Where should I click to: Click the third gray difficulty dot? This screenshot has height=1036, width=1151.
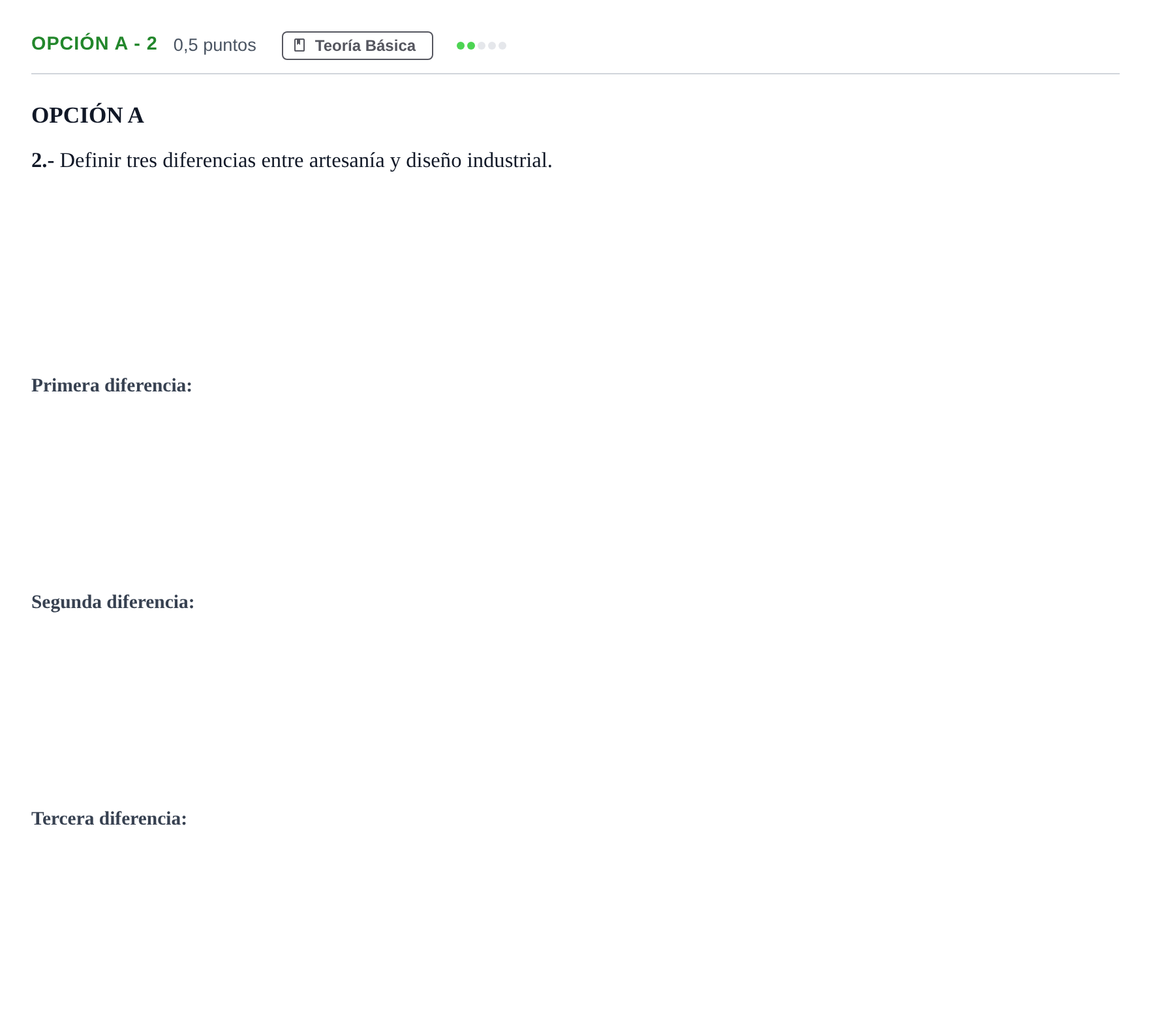point(482,46)
